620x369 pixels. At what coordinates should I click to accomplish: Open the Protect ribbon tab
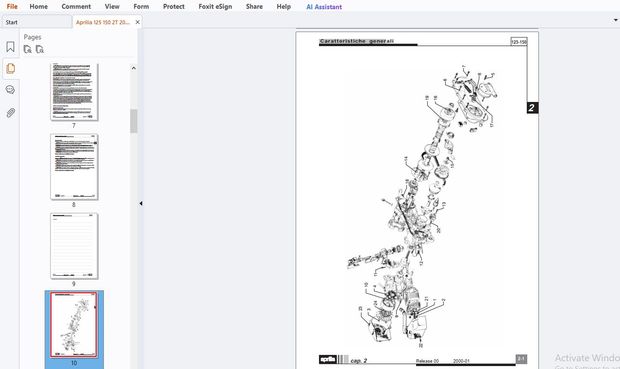174,6
